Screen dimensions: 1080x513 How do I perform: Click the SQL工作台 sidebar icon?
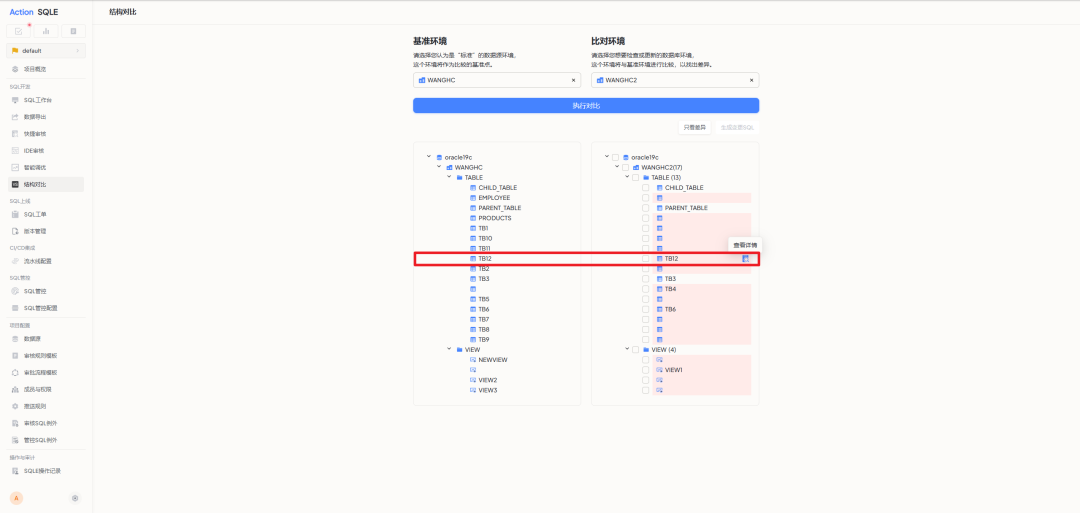(x=15, y=100)
